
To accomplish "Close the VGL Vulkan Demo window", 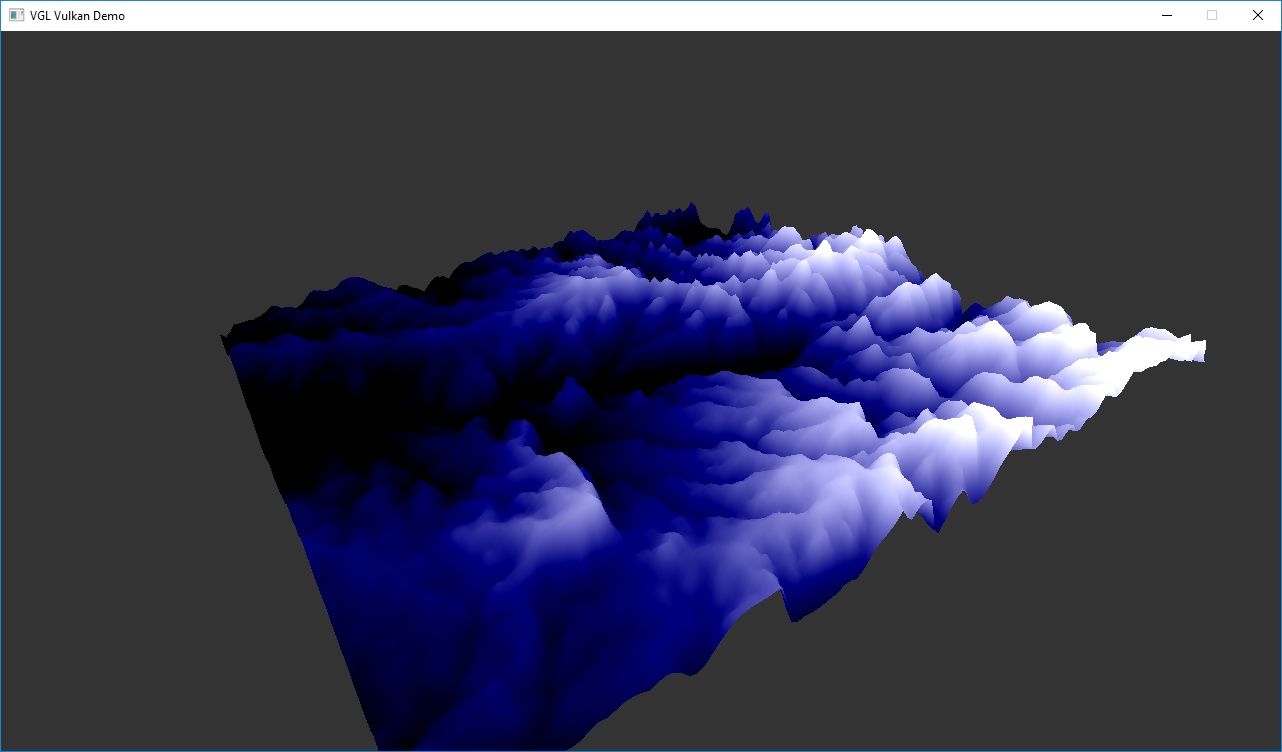I will pyautogui.click(x=1258, y=15).
